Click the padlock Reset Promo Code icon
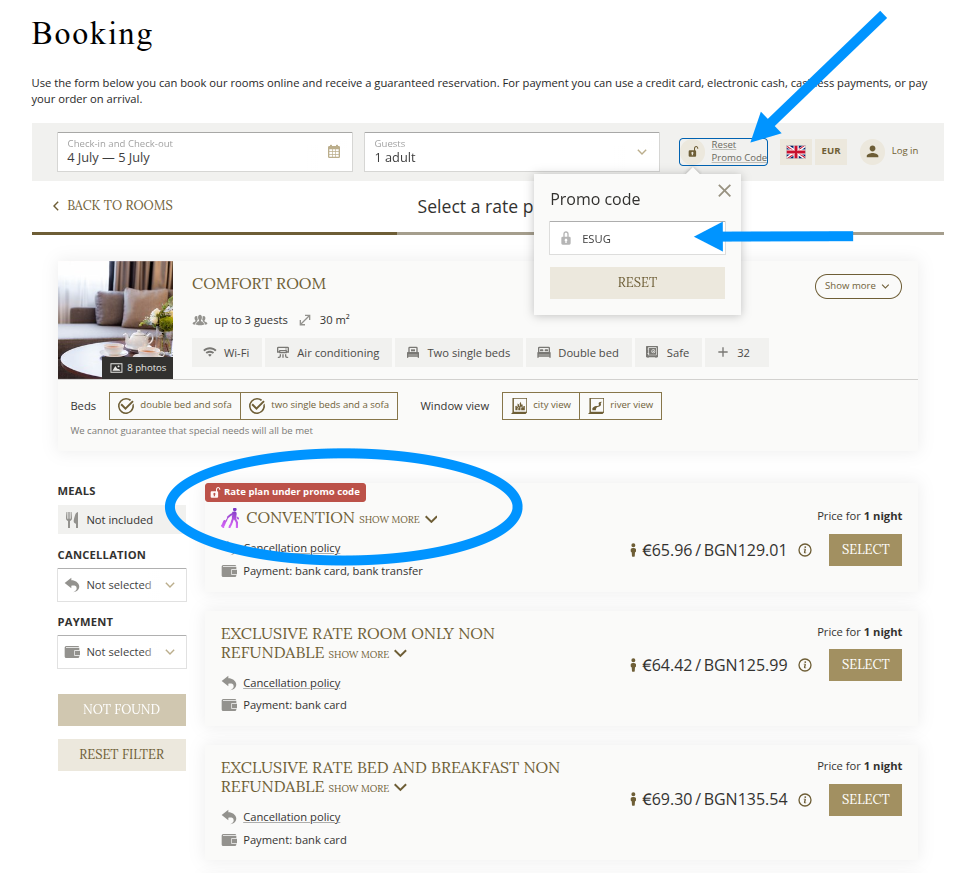 tap(694, 152)
